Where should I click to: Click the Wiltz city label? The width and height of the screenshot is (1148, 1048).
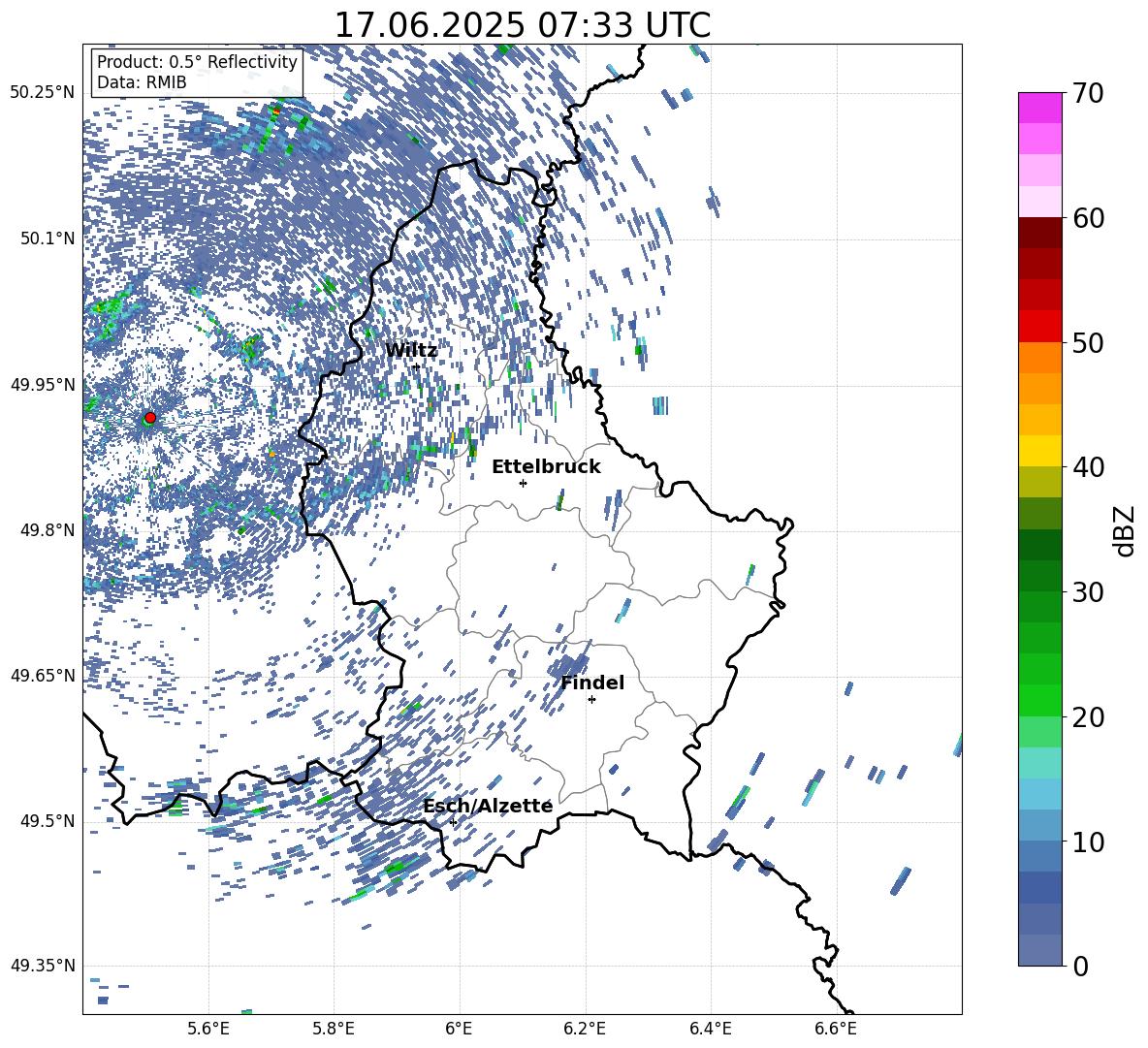tap(411, 351)
